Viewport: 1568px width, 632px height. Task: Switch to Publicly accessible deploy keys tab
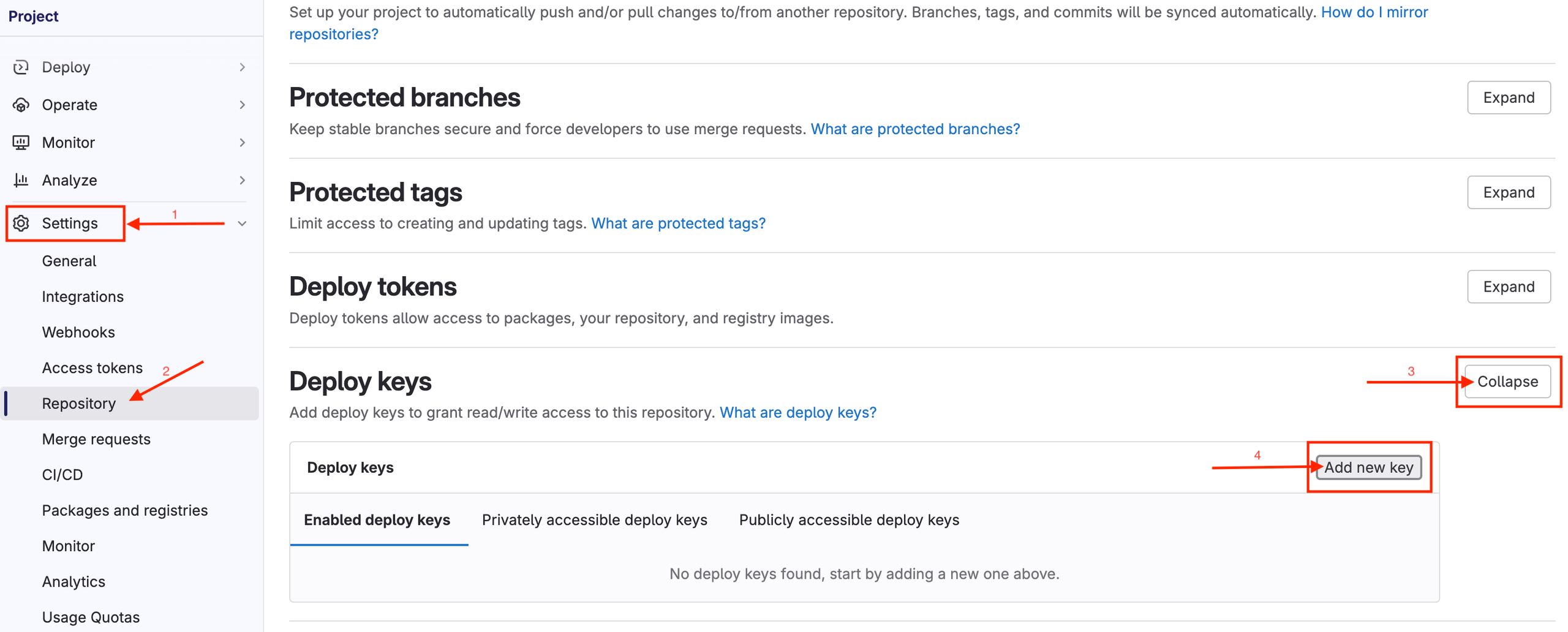tap(849, 520)
